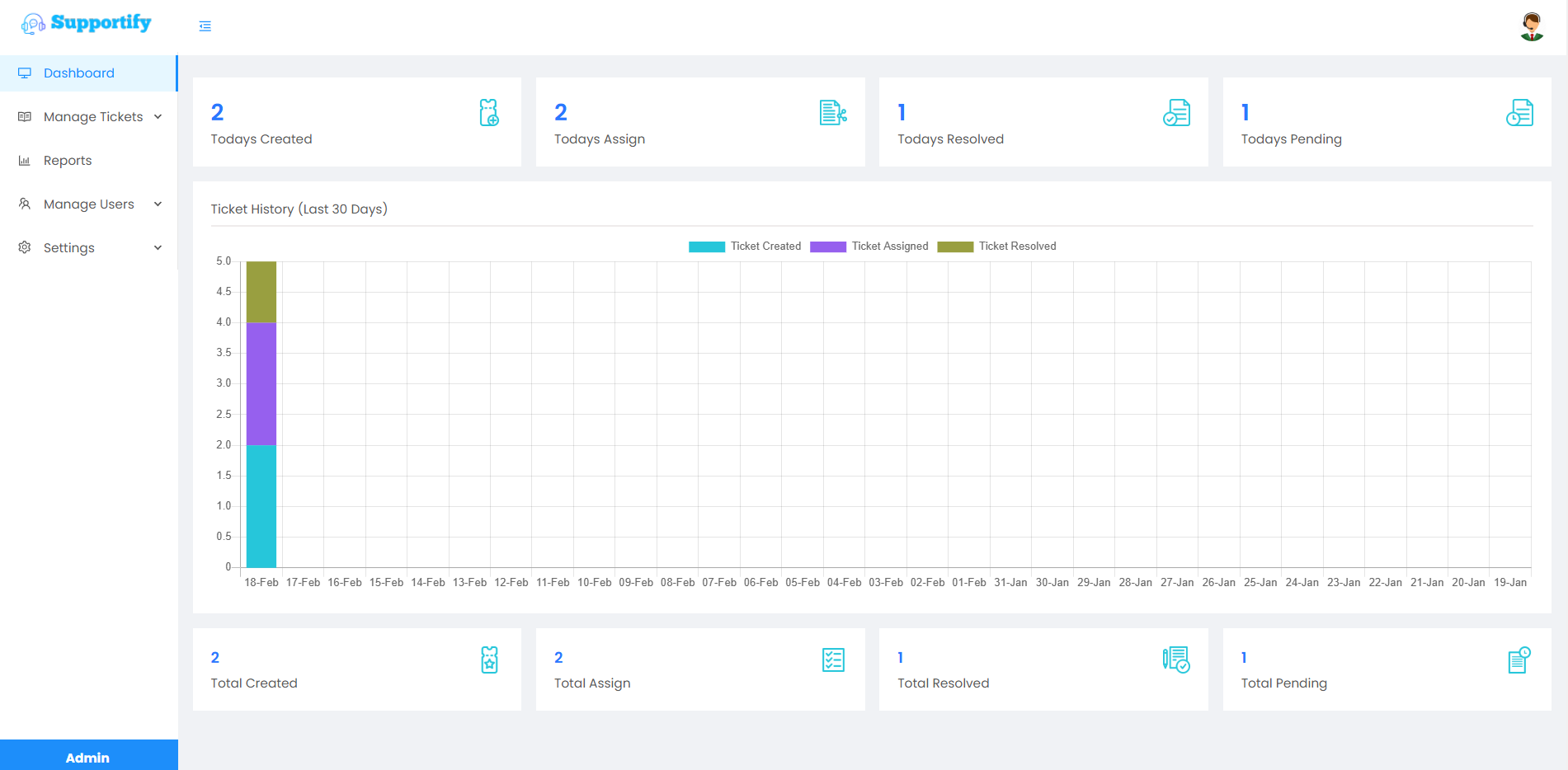The height and width of the screenshot is (770, 1568).
Task: Click the Todays Assign document icon
Action: 832,113
